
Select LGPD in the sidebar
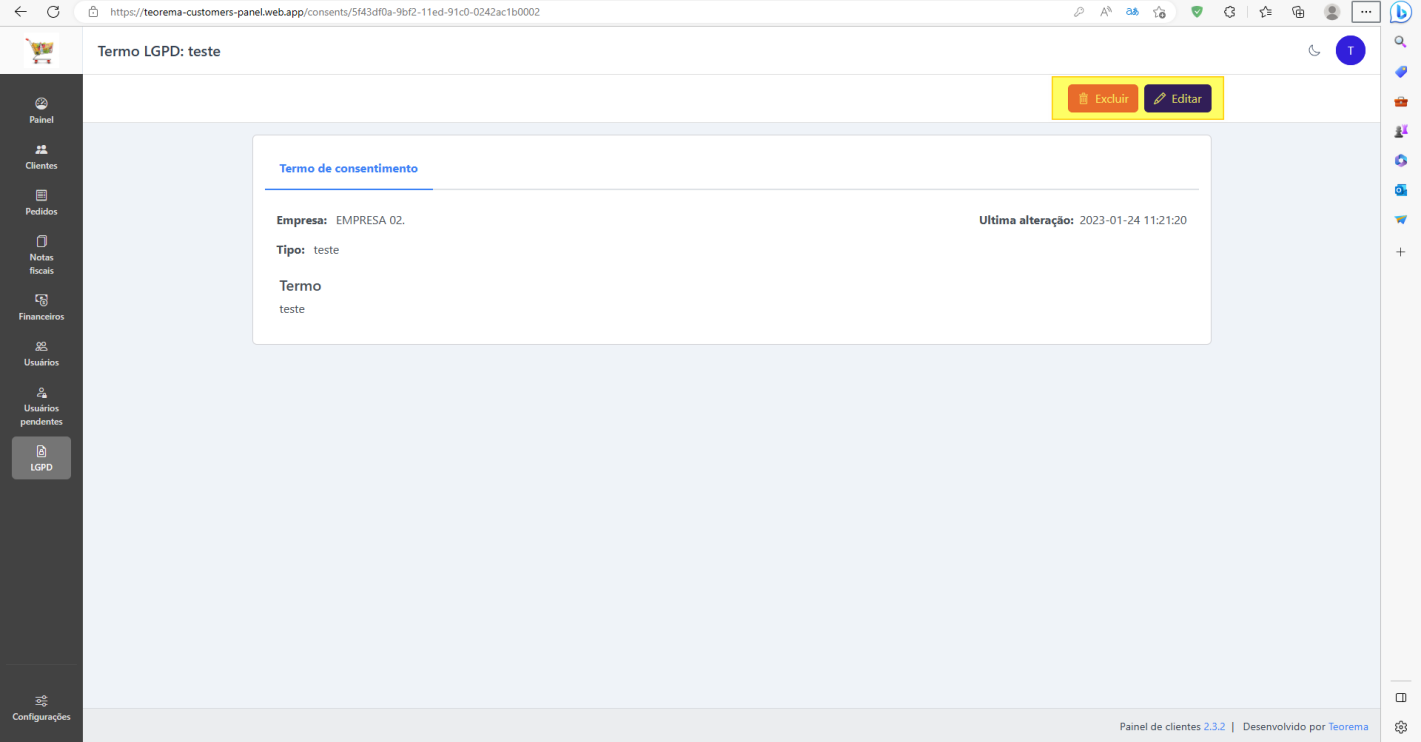click(x=41, y=458)
